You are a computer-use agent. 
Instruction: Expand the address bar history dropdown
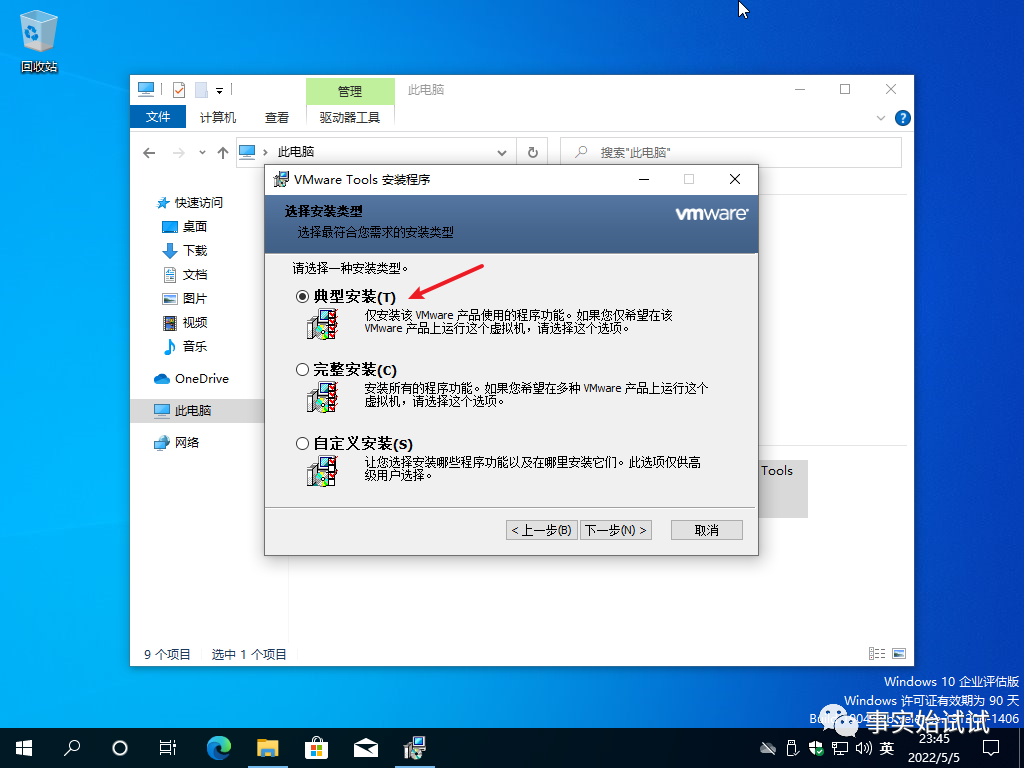click(x=502, y=153)
